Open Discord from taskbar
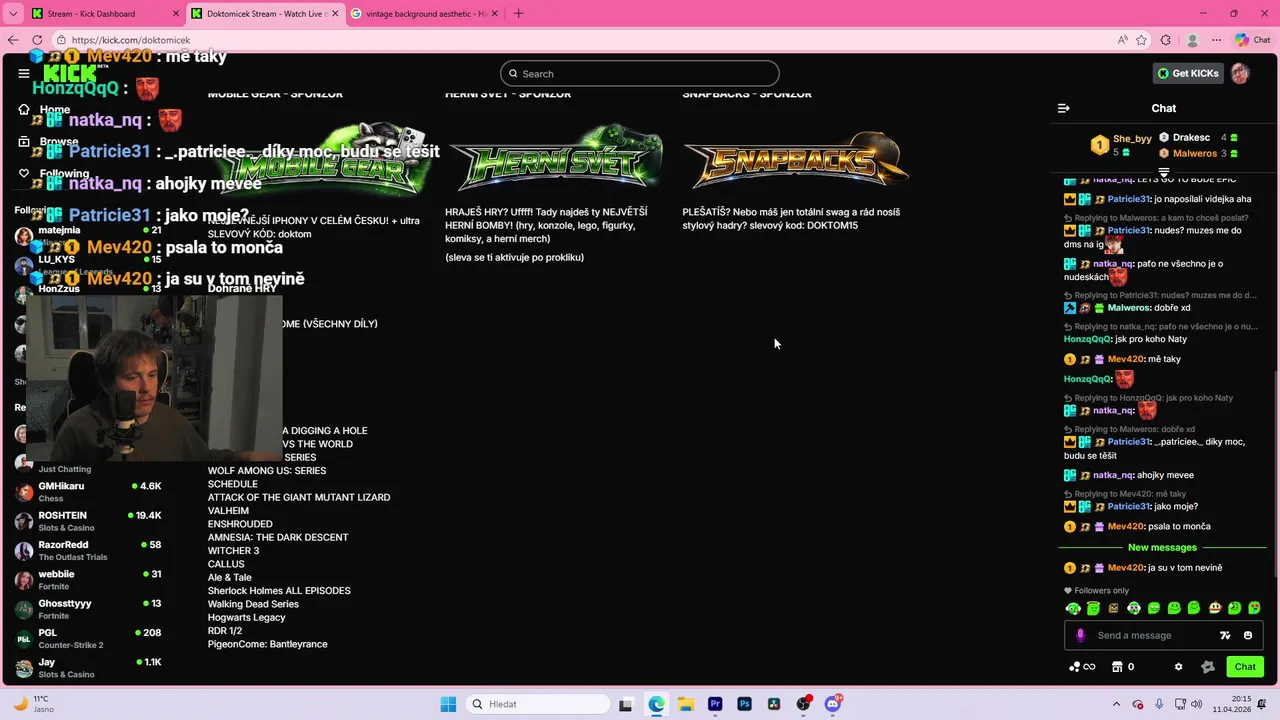Image resolution: width=1280 pixels, height=720 pixels. [x=833, y=704]
